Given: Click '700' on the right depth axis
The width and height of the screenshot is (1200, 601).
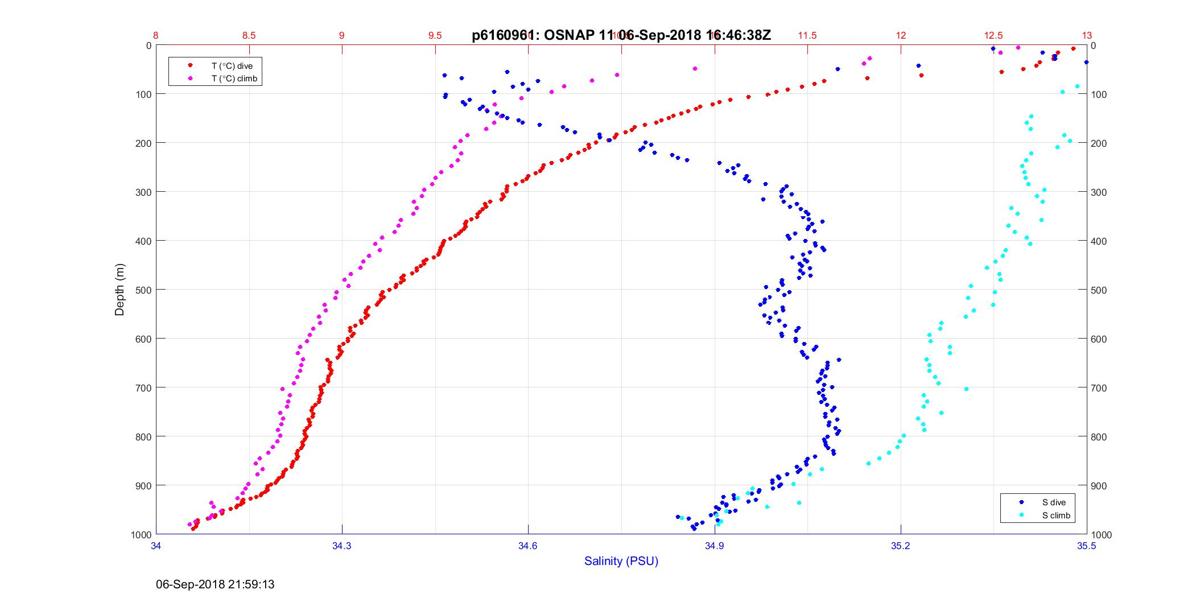Looking at the screenshot, I should 1100,388.
